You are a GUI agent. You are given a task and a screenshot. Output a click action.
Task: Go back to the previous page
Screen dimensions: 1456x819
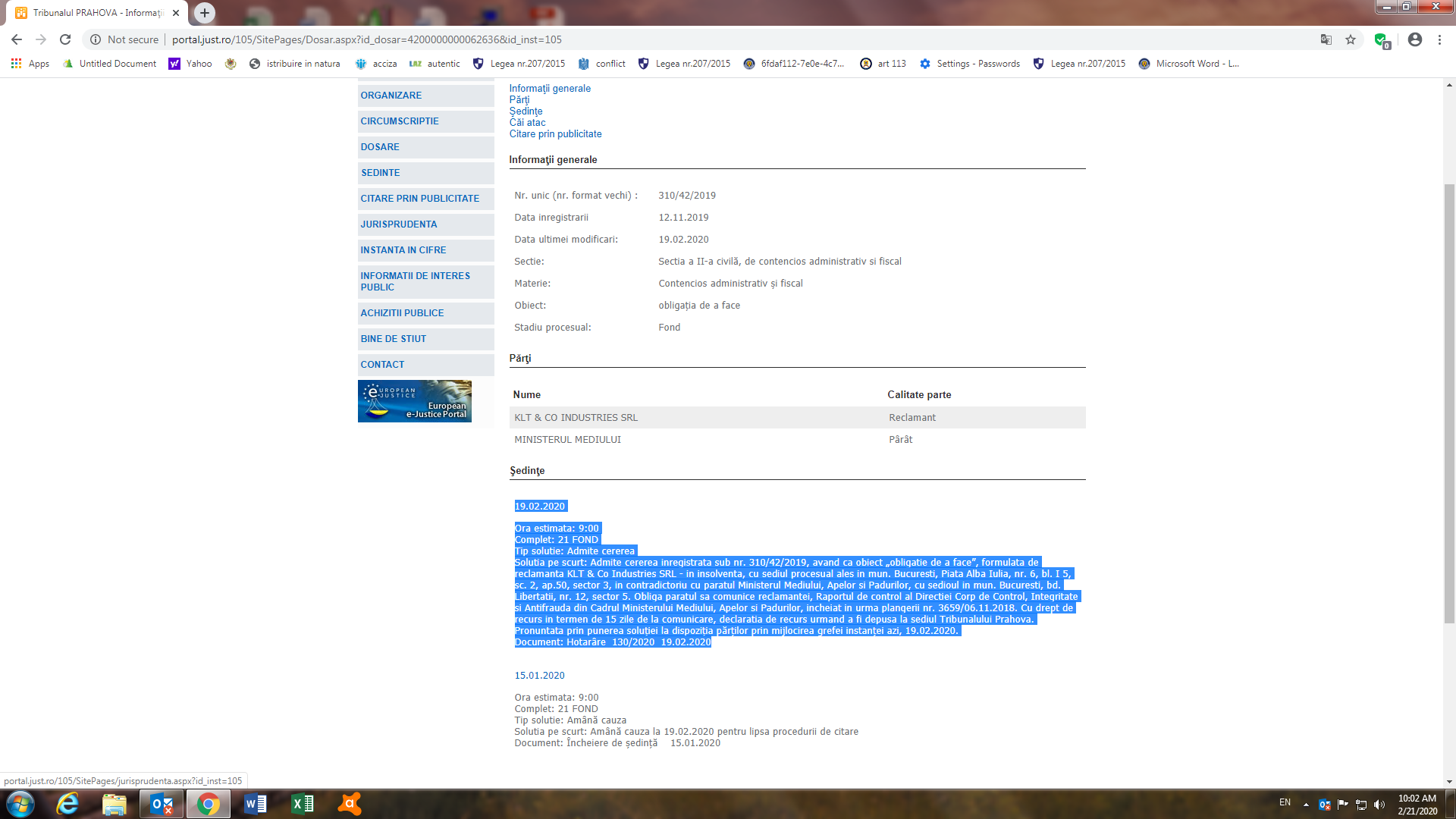17,39
